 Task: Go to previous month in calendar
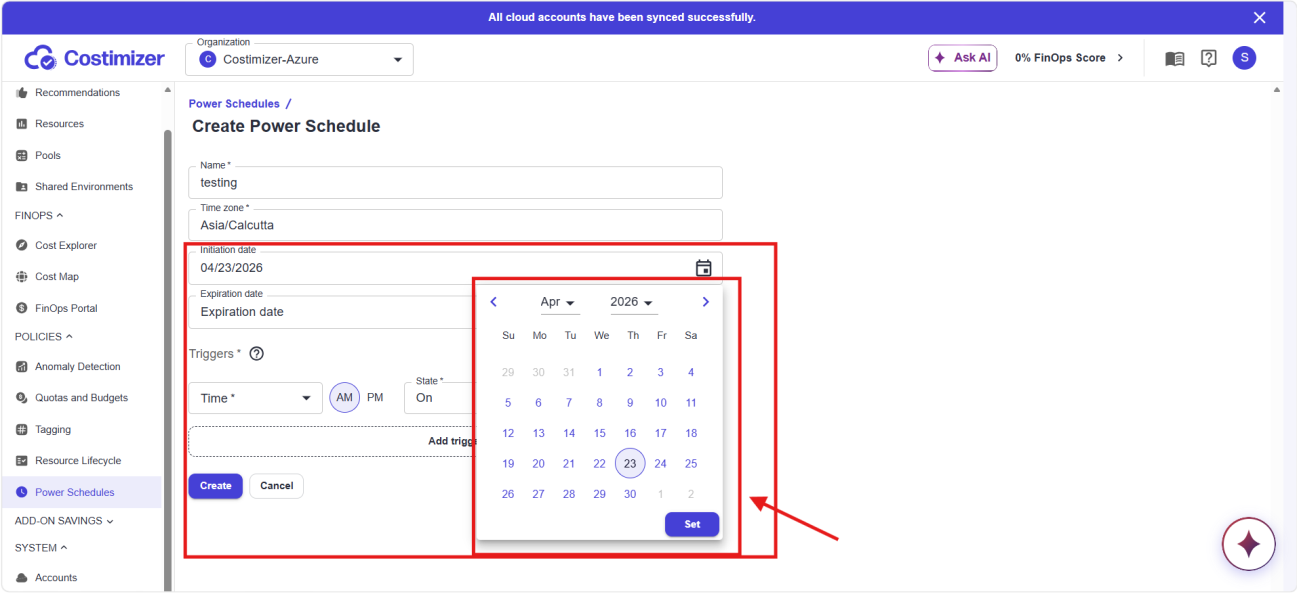click(x=493, y=302)
